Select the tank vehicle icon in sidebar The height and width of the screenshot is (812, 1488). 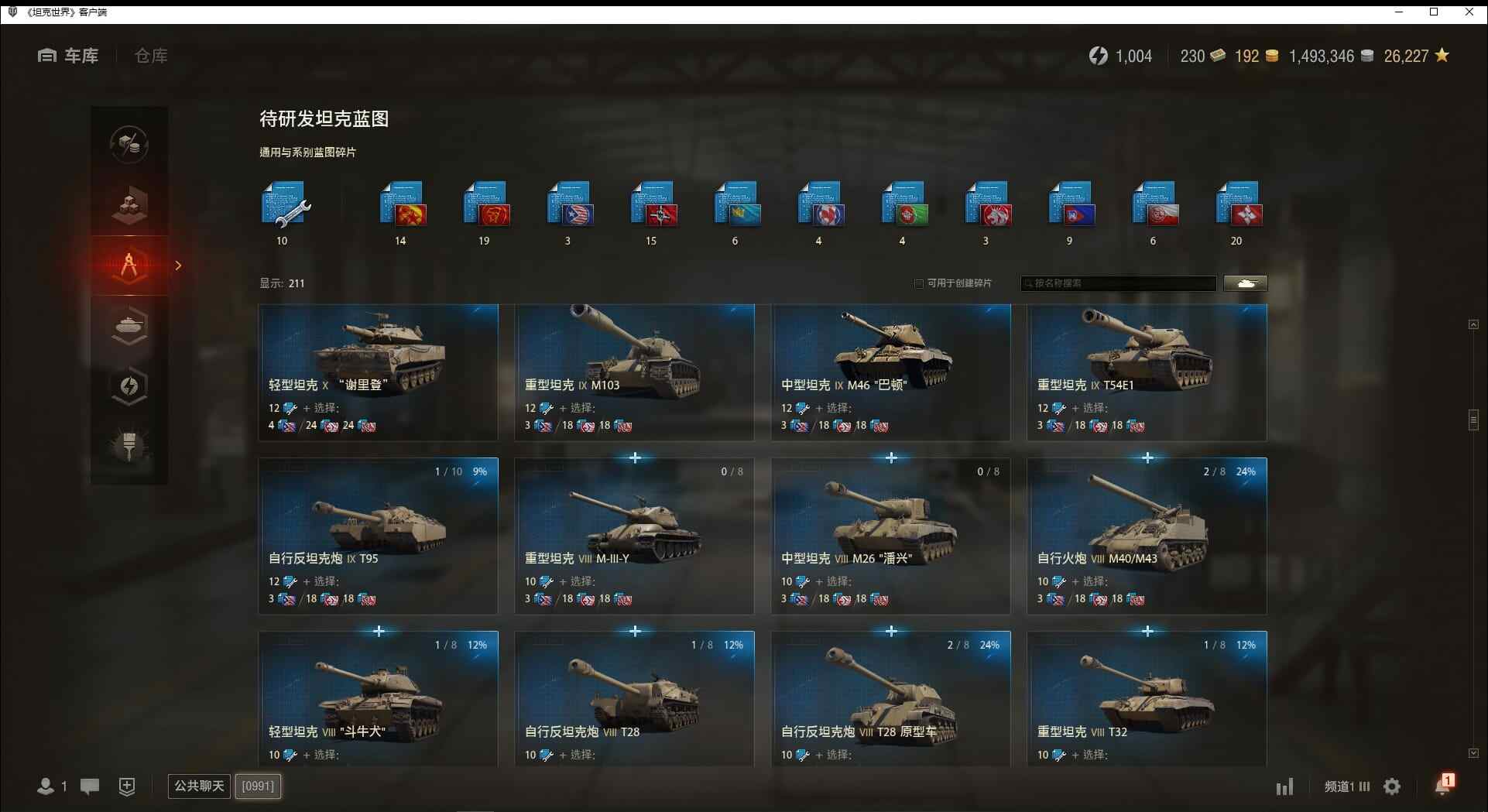(129, 326)
